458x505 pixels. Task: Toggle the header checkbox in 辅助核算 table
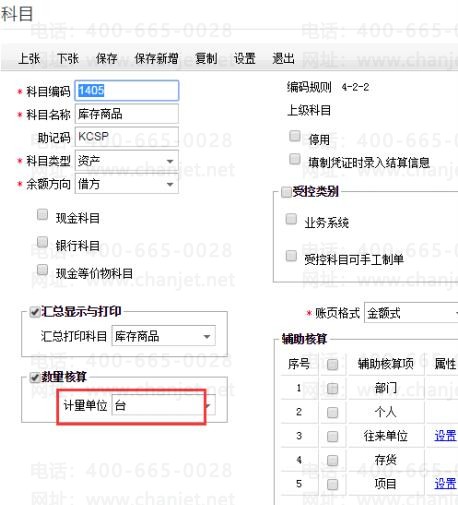point(332,364)
